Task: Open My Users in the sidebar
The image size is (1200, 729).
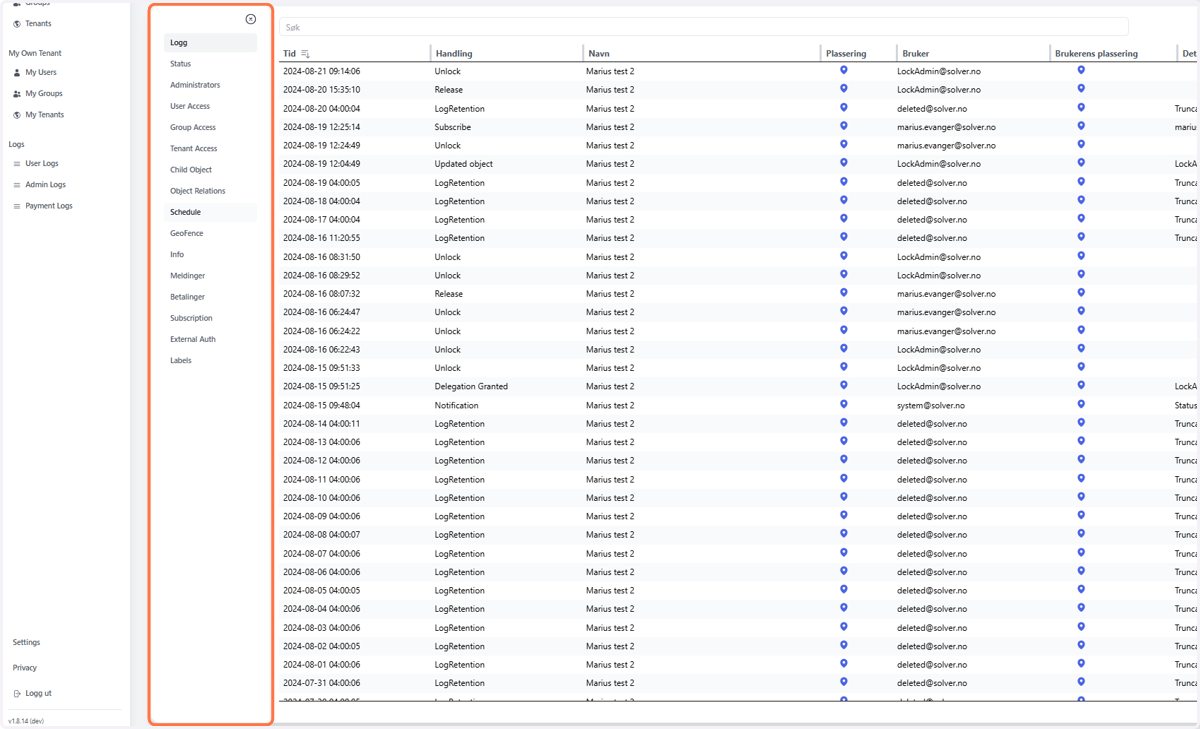Action: click(41, 73)
